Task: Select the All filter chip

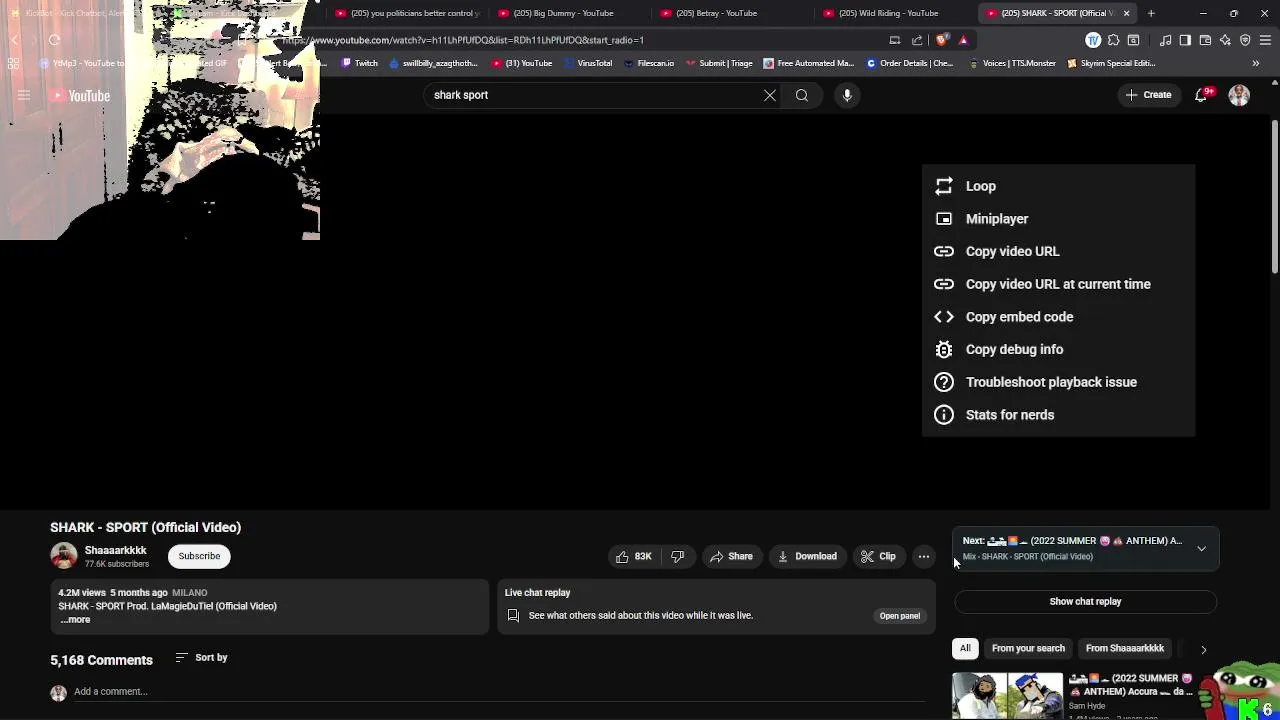Action: 965,648
